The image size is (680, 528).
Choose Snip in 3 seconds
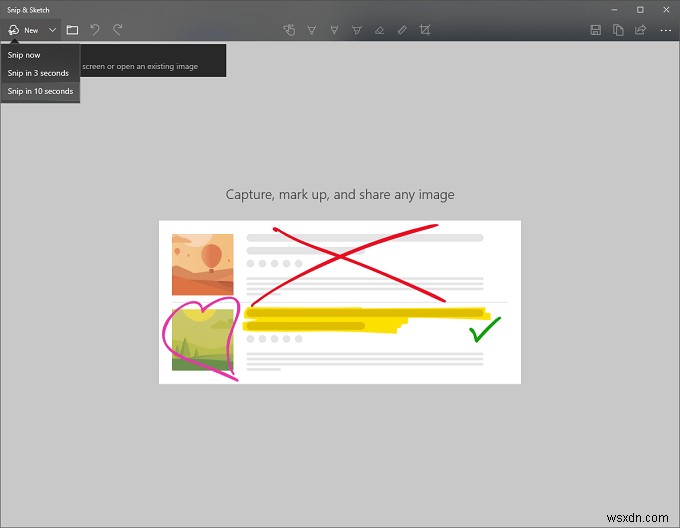pyautogui.click(x=40, y=73)
